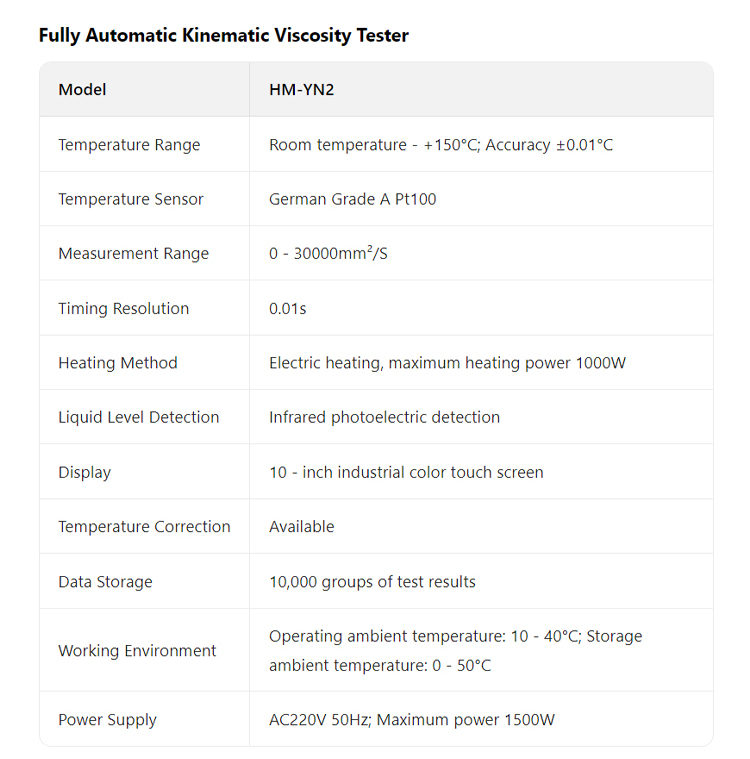Image resolution: width=750 pixels, height=759 pixels.
Task: Click the 'Timing Resolution' label
Action: [x=123, y=308]
